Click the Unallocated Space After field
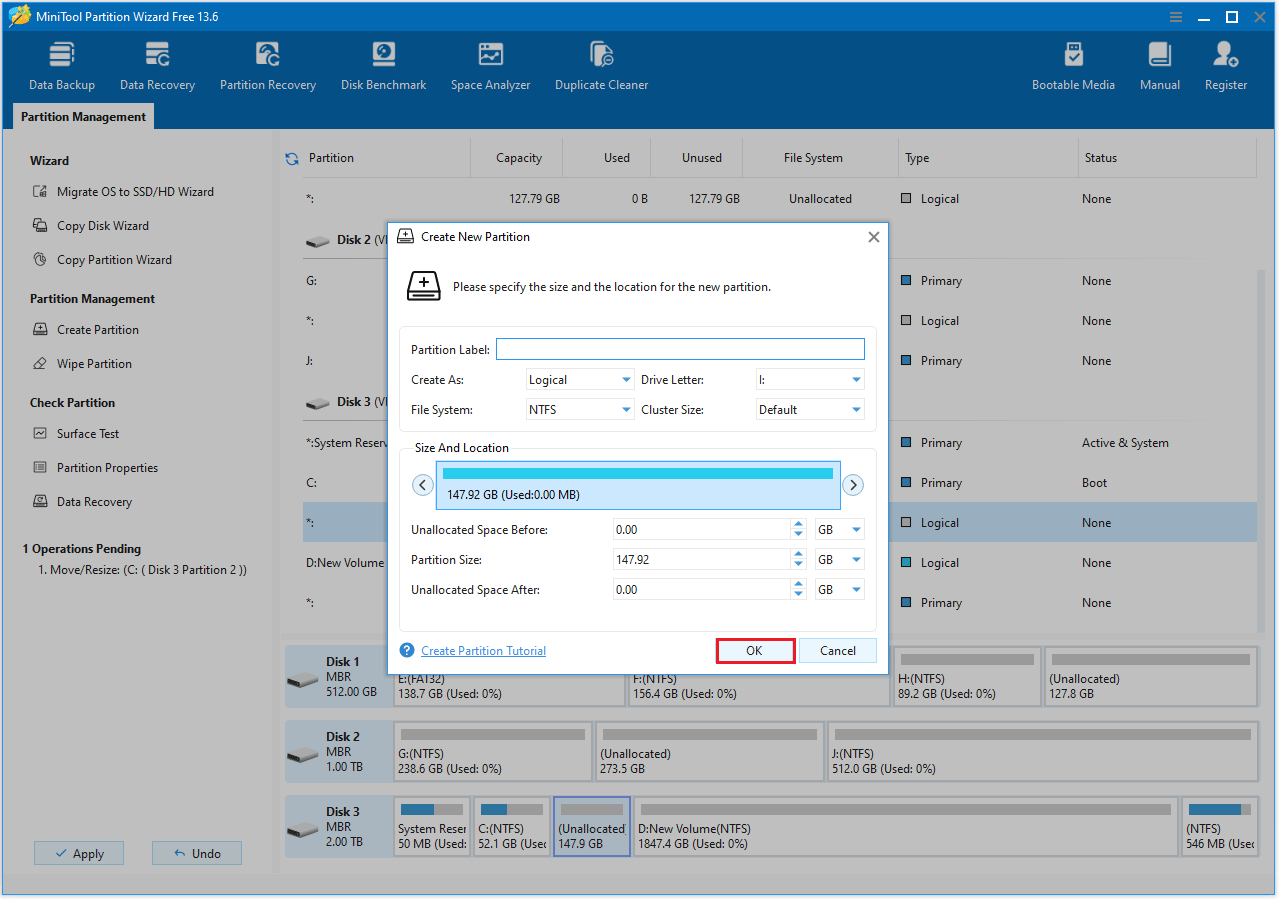The width and height of the screenshot is (1279, 899). coord(701,590)
